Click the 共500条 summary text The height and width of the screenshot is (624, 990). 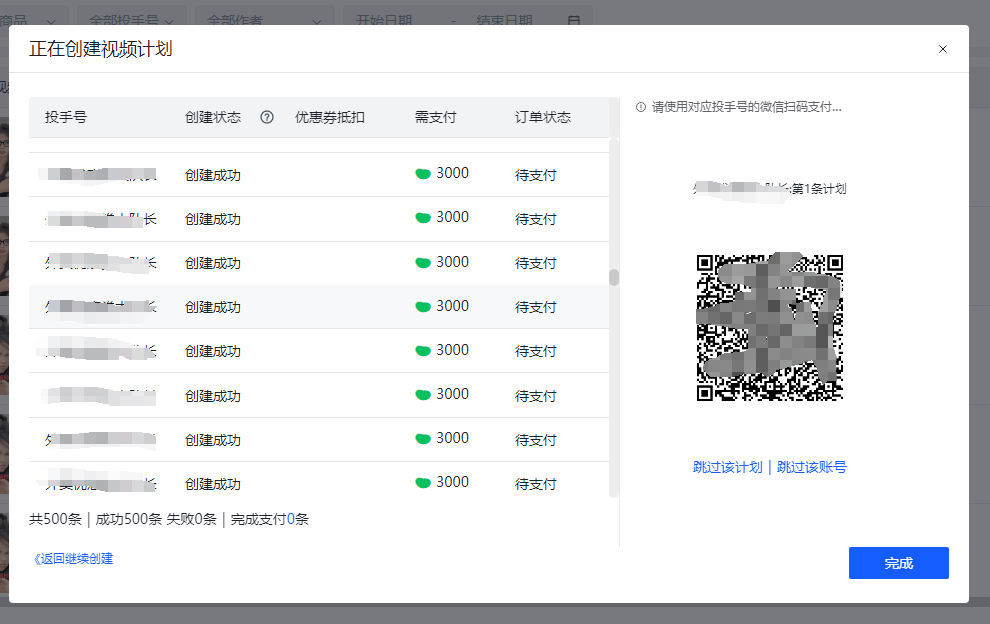tap(56, 519)
